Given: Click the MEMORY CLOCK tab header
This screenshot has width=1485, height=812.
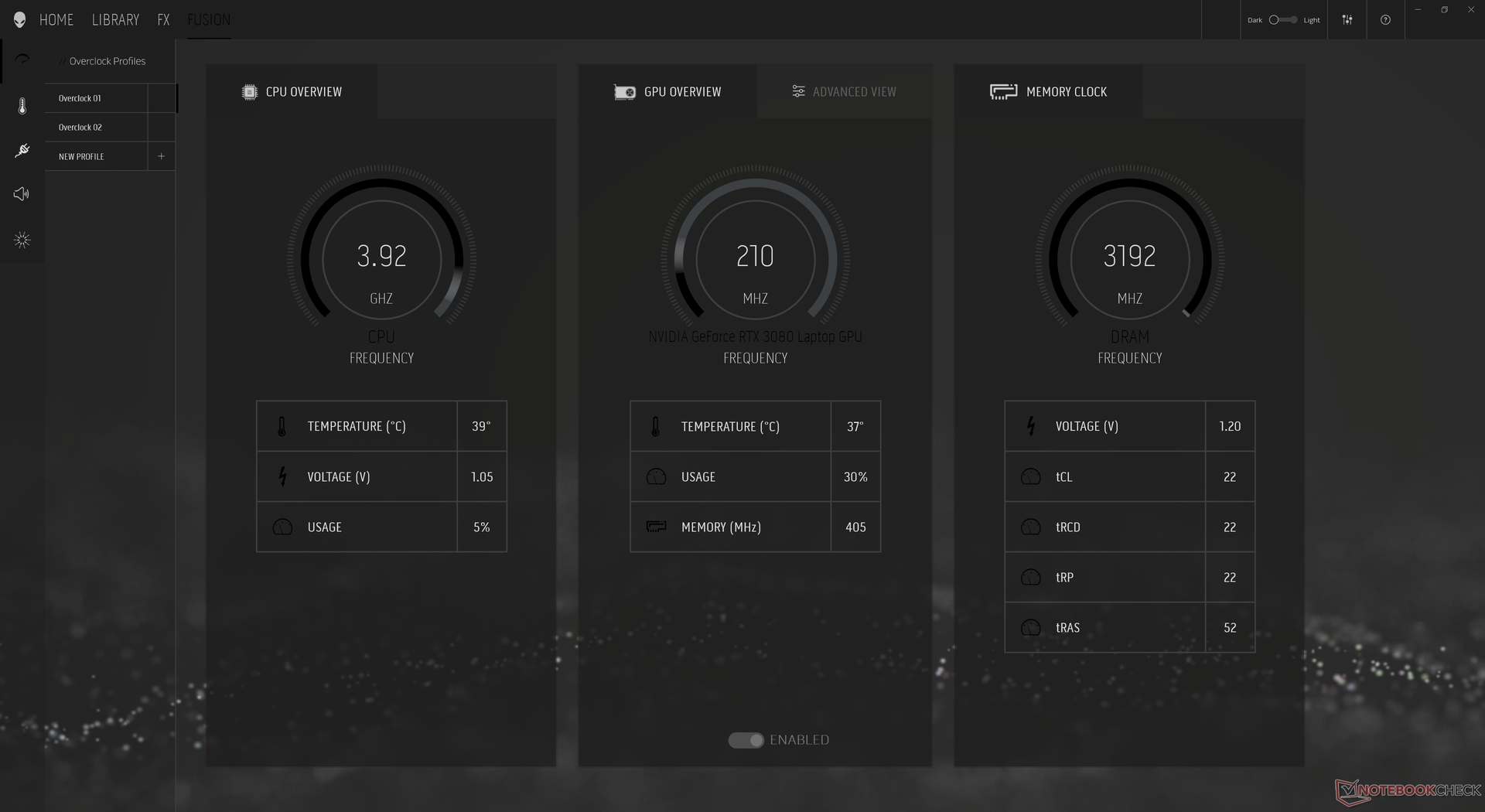Looking at the screenshot, I should 1048,92.
